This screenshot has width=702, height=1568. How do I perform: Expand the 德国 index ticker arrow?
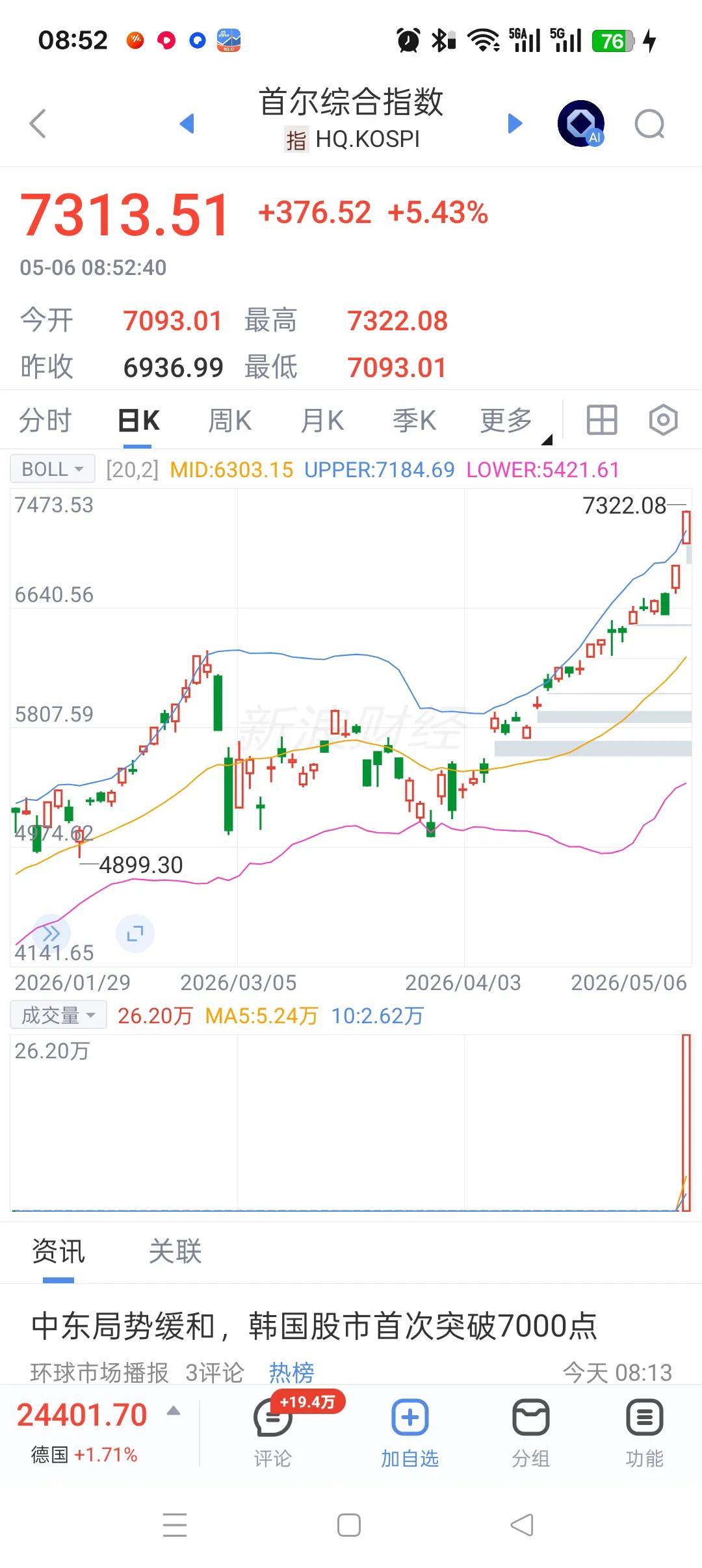click(174, 1410)
